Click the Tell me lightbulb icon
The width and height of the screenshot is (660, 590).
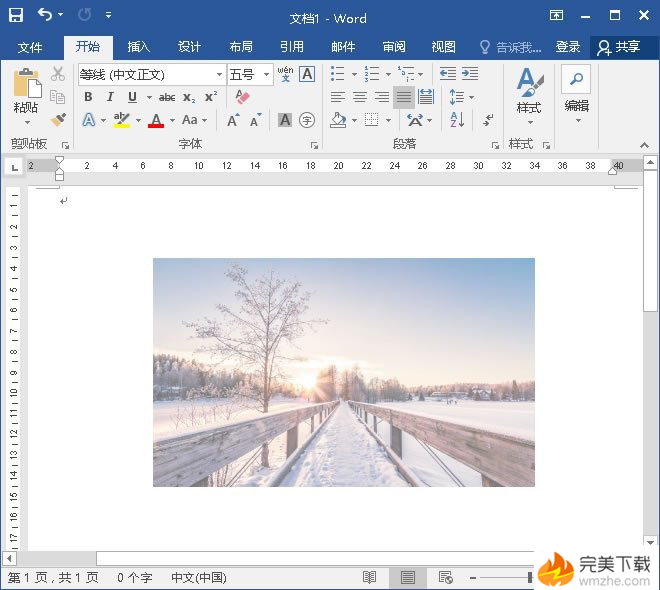(x=485, y=47)
